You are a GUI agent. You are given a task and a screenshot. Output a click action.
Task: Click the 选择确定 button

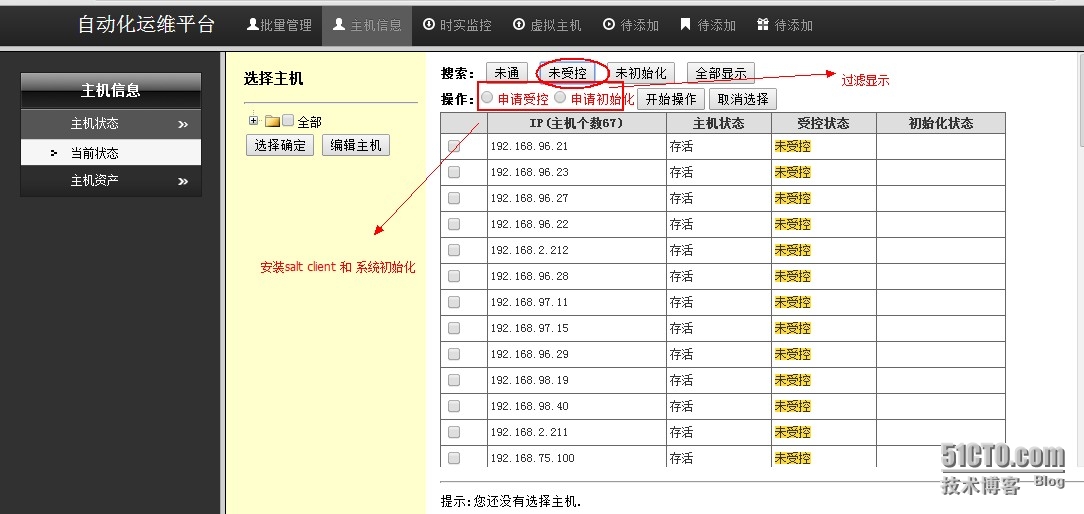point(280,145)
